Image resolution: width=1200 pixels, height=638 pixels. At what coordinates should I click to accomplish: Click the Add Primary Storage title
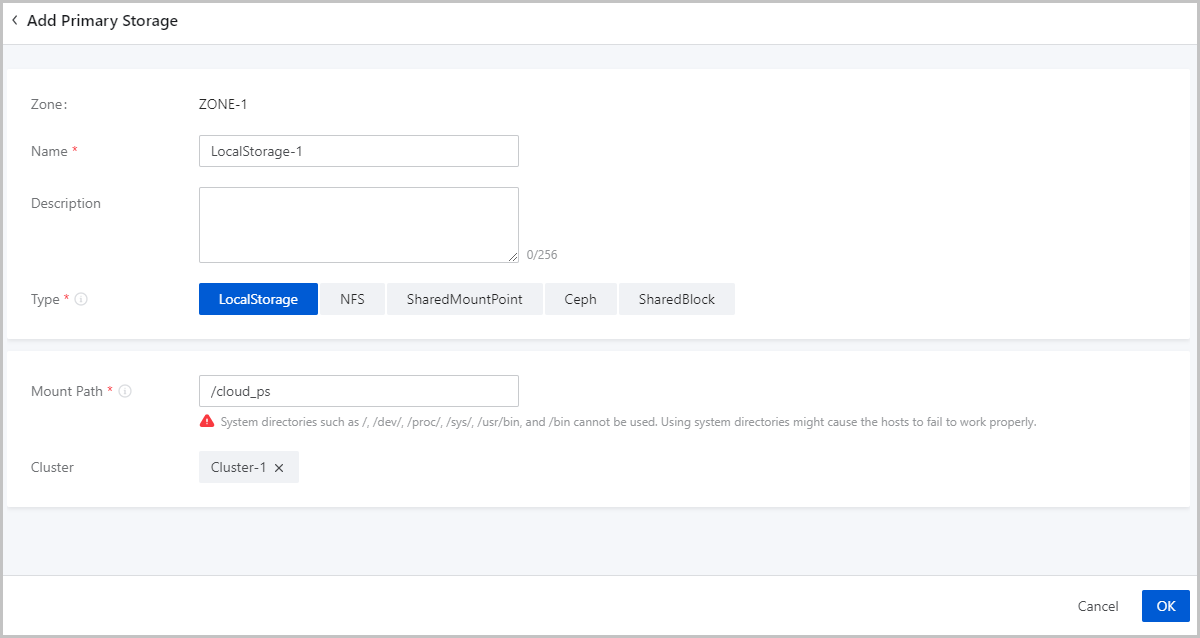coord(102,20)
